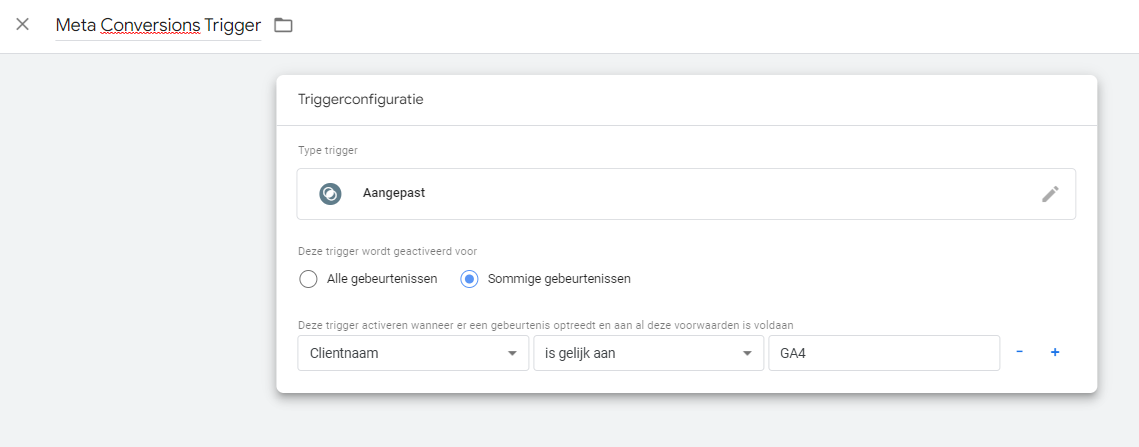Click the 'Type trigger' label
The image size is (1139, 447).
(x=328, y=150)
